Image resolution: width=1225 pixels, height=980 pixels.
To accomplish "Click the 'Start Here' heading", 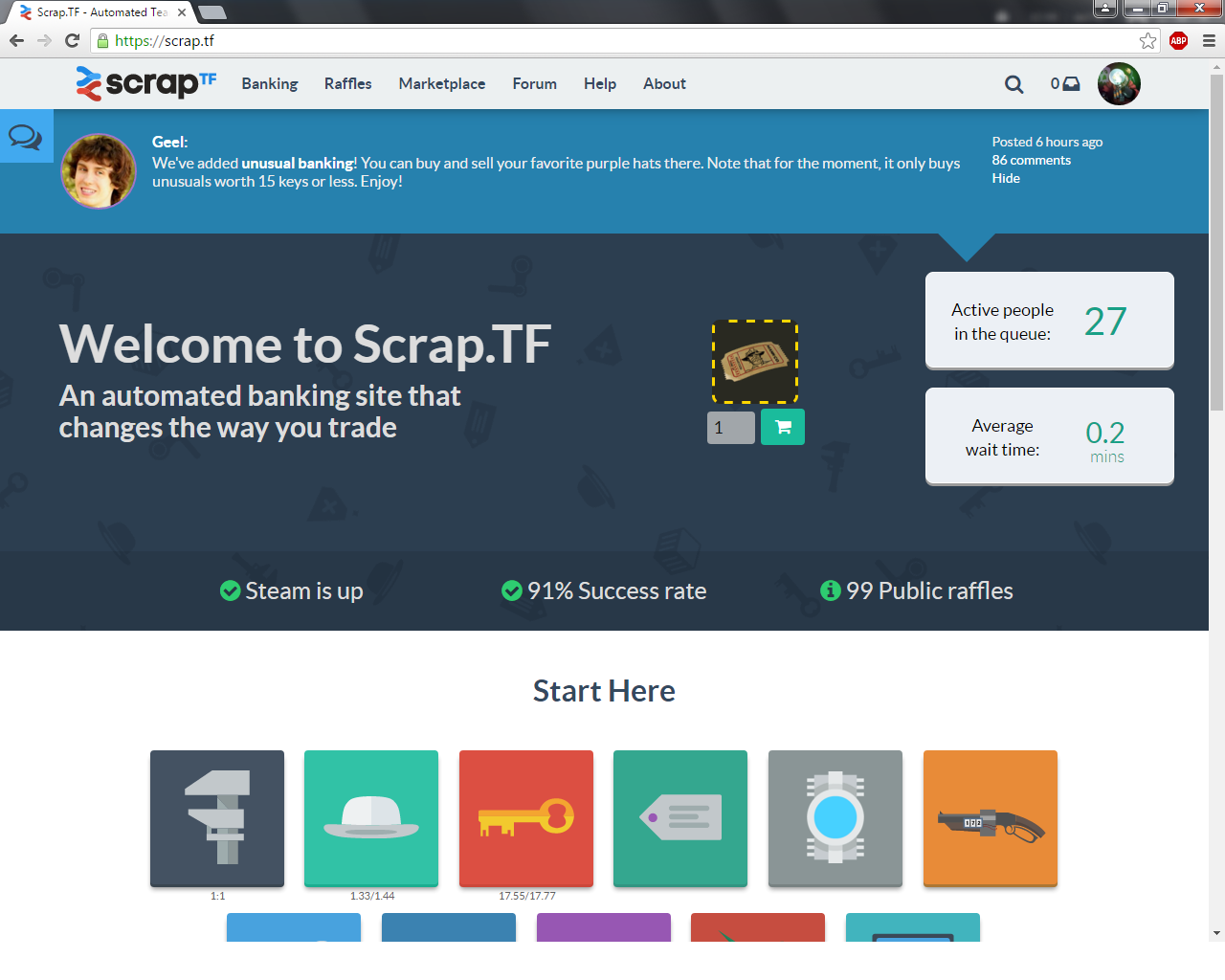I will click(x=604, y=691).
